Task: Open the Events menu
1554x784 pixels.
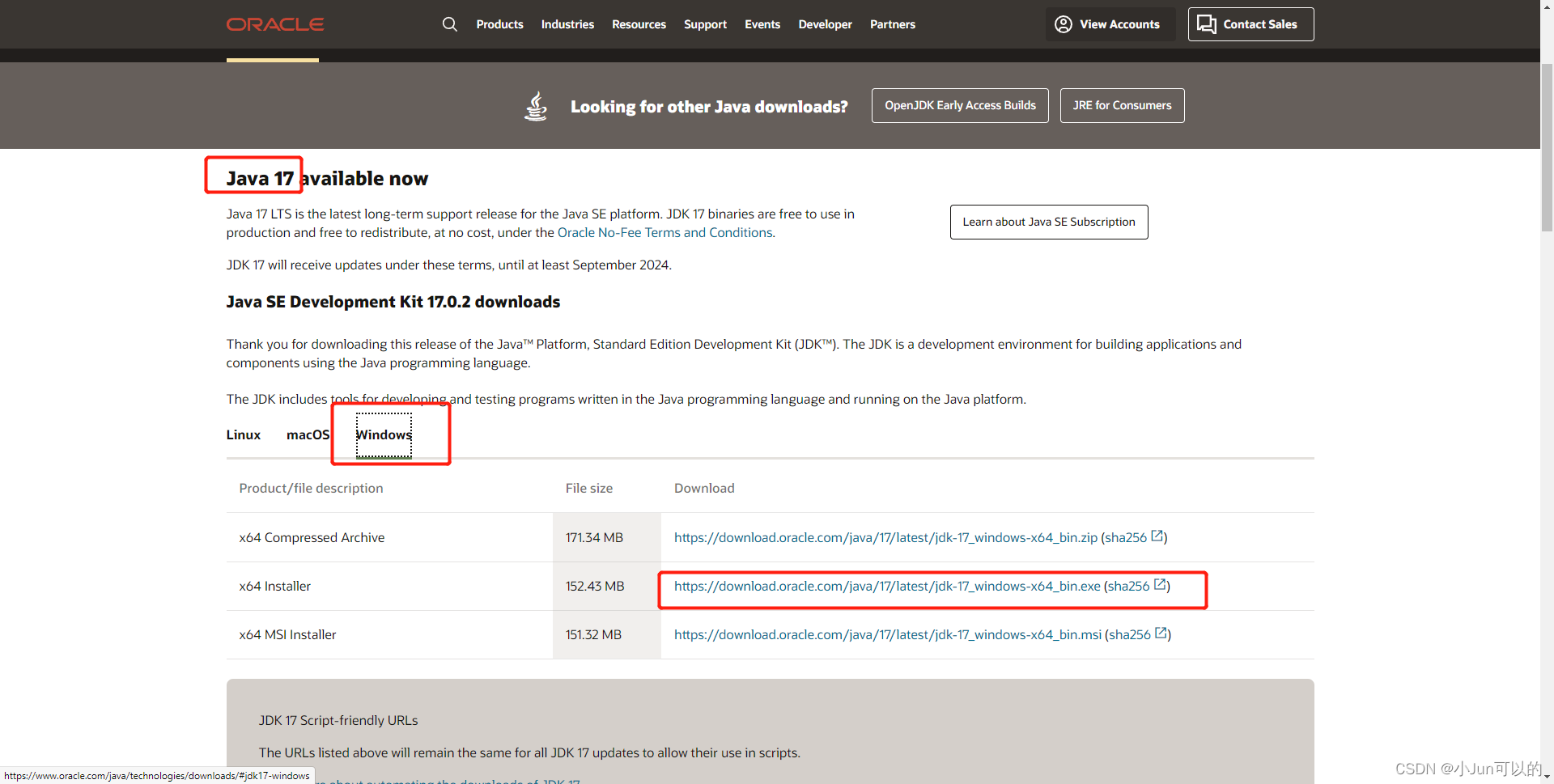Action: (762, 24)
